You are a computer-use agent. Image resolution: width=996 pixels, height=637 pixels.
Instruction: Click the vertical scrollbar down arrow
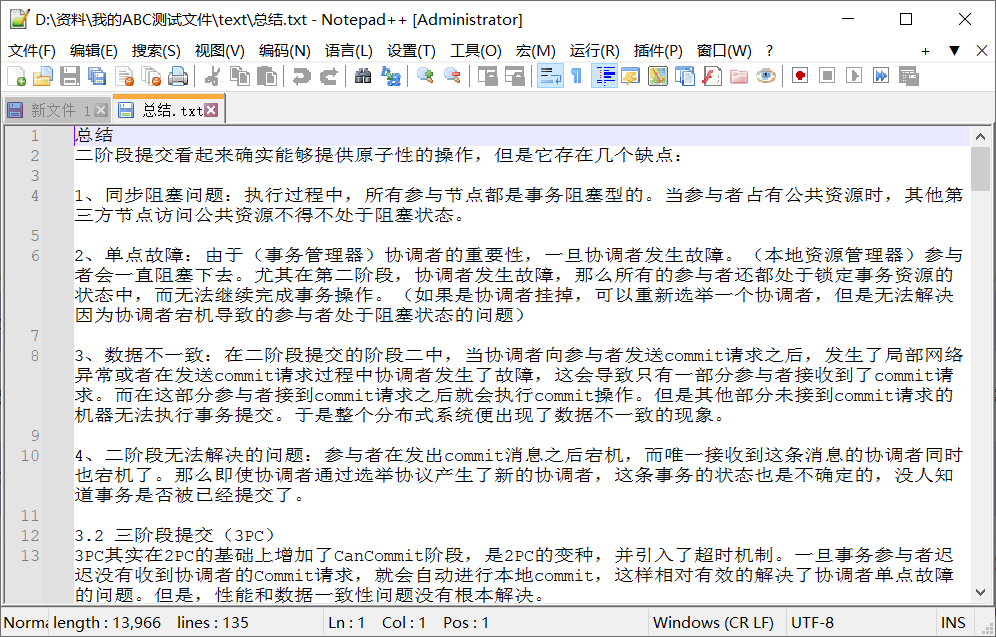tap(979, 592)
